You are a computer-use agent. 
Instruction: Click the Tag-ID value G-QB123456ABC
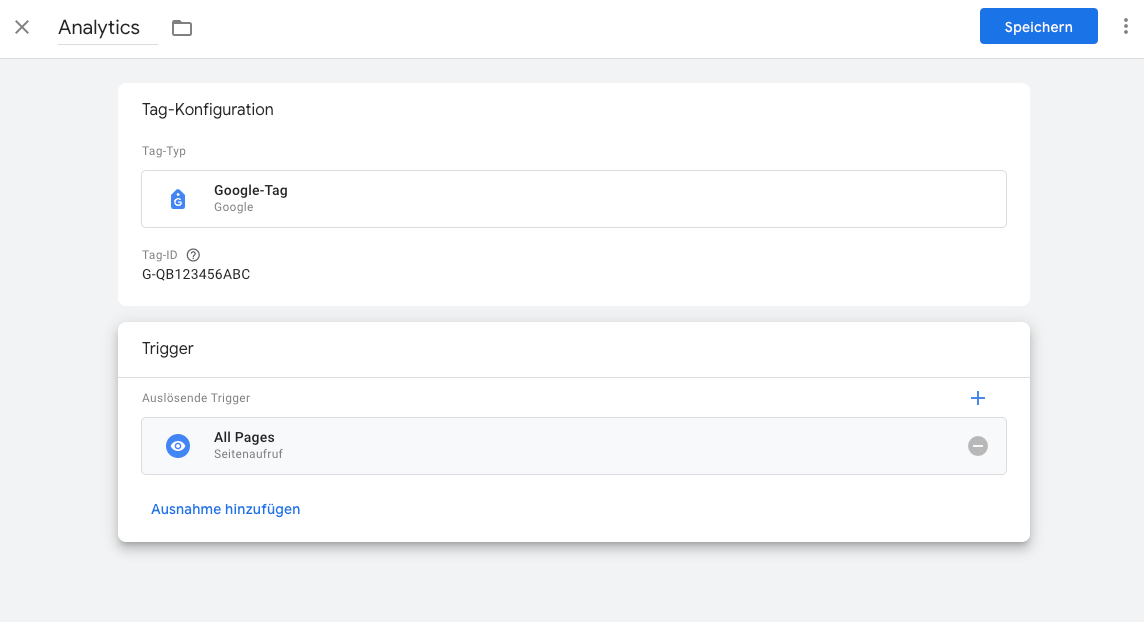[x=196, y=274]
